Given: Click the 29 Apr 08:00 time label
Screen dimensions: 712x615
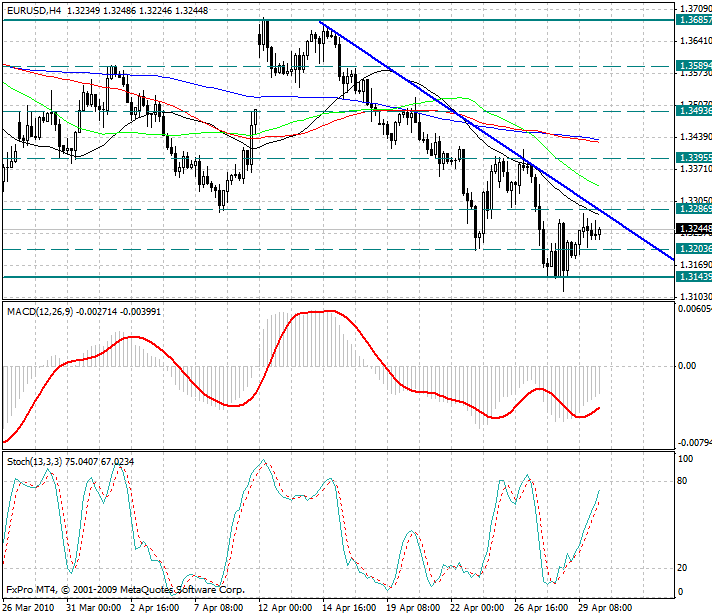Looking at the screenshot, I should (x=605, y=608).
